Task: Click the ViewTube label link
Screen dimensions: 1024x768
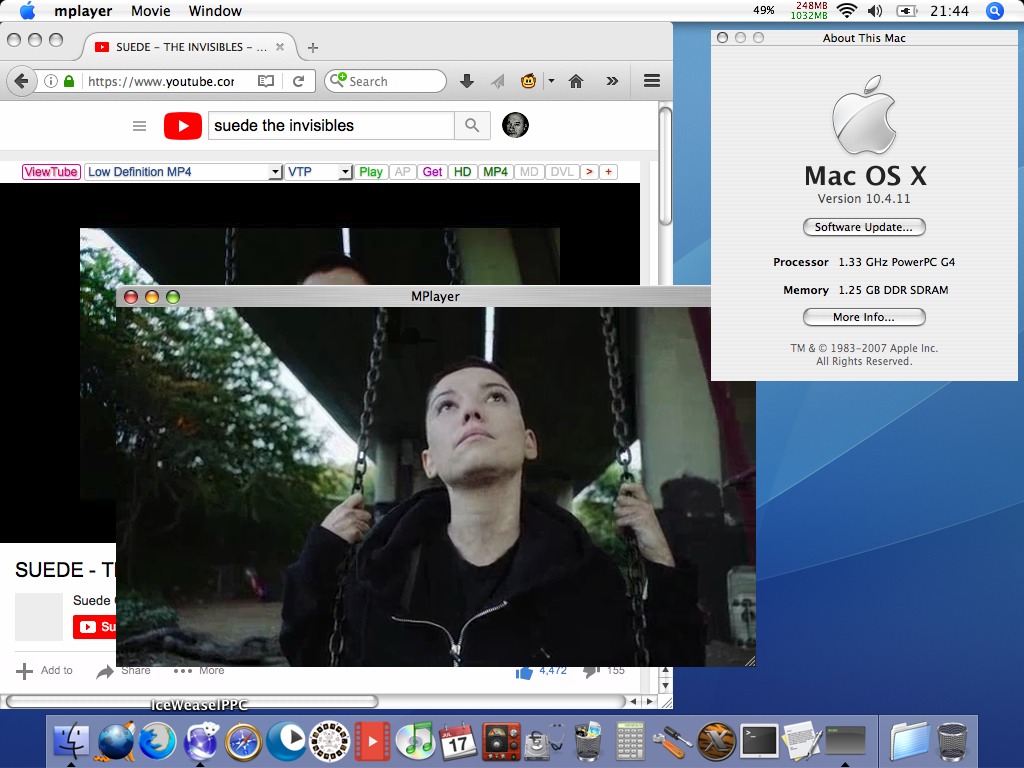Action: [51, 172]
